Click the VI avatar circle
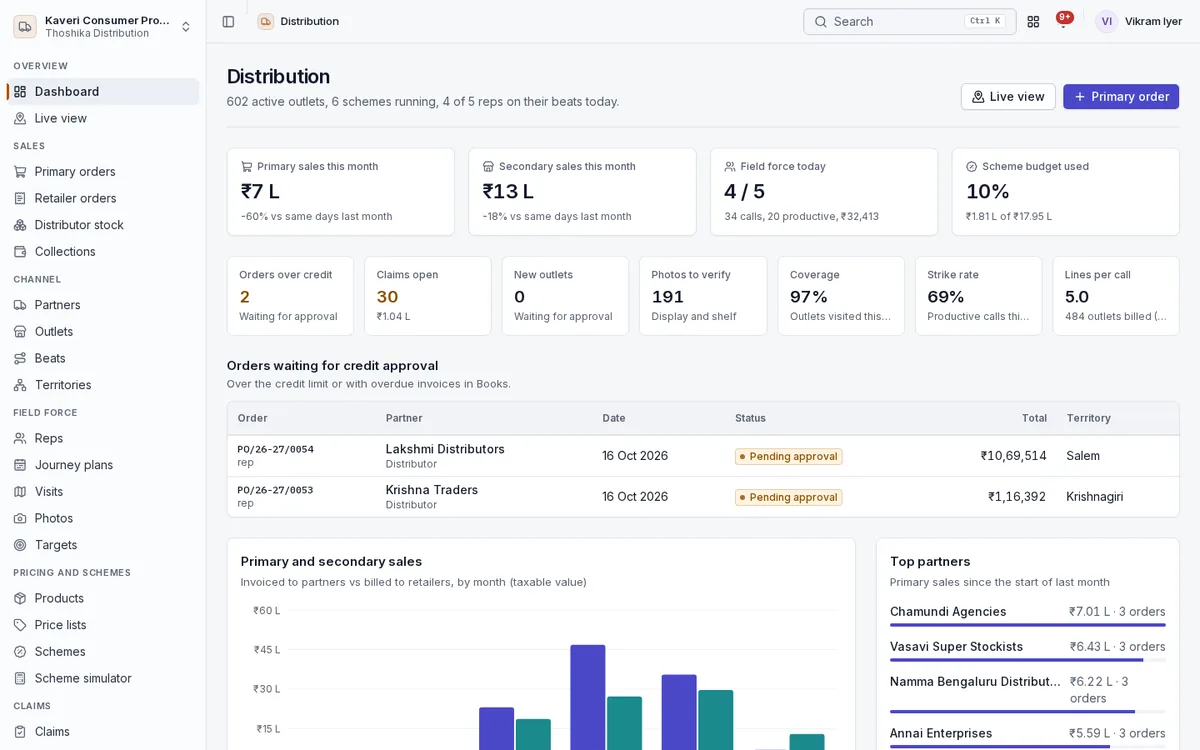This screenshot has width=1200, height=750. point(1106,21)
